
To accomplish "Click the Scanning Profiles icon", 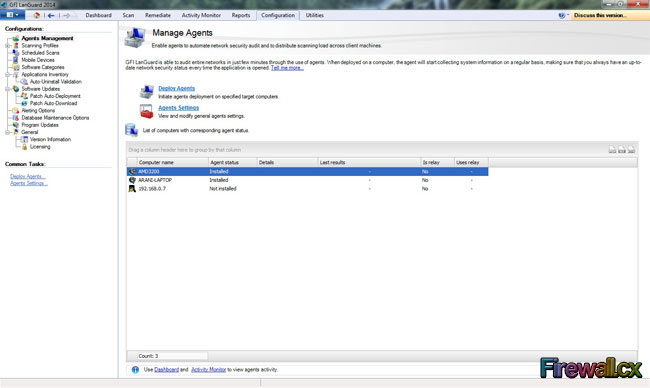I will [x=15, y=46].
